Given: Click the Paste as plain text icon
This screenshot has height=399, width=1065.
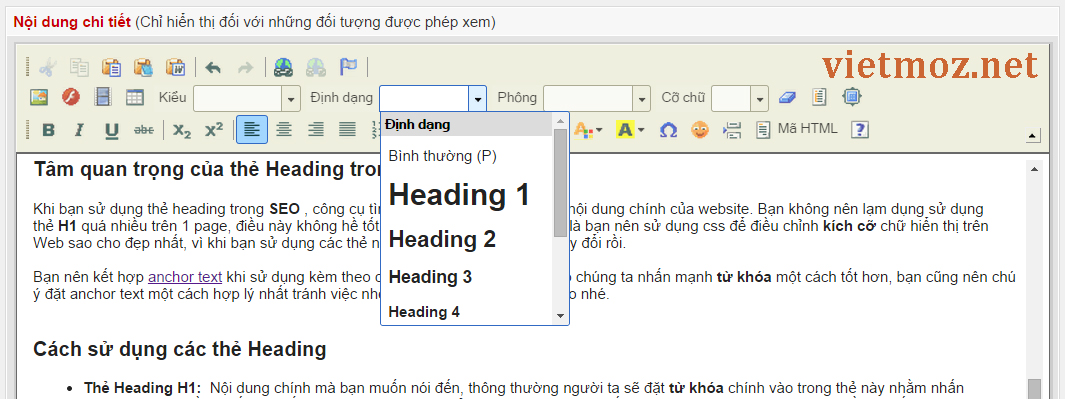Looking at the screenshot, I should pyautogui.click(x=143, y=67).
